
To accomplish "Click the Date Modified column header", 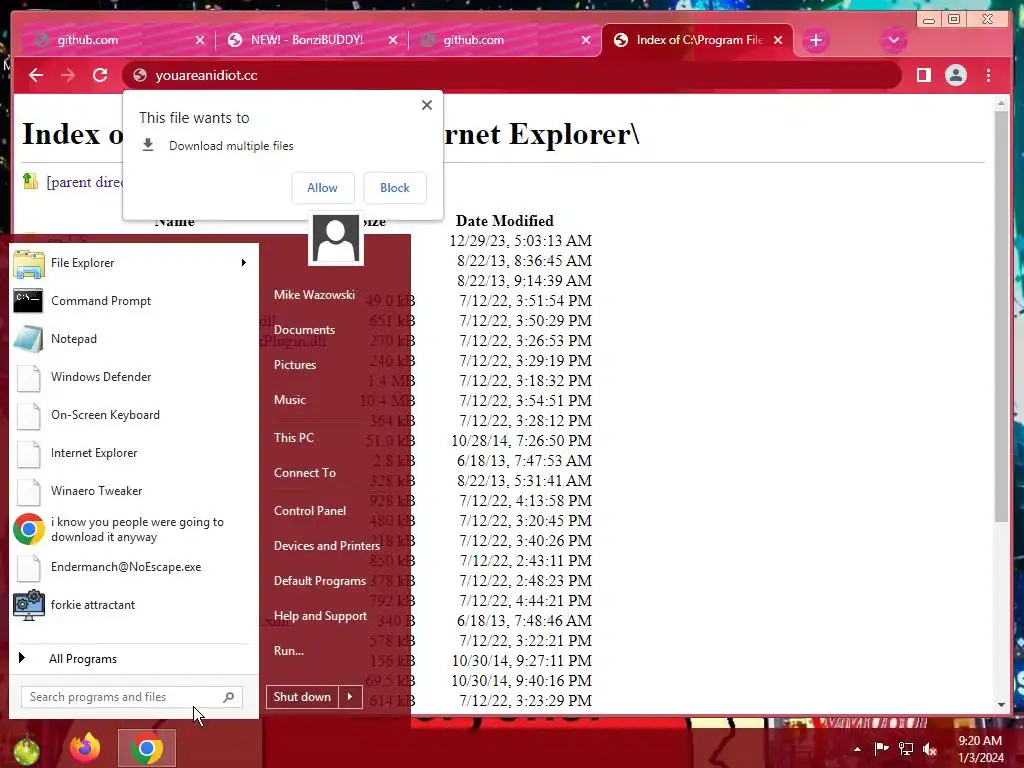I will (x=505, y=221).
